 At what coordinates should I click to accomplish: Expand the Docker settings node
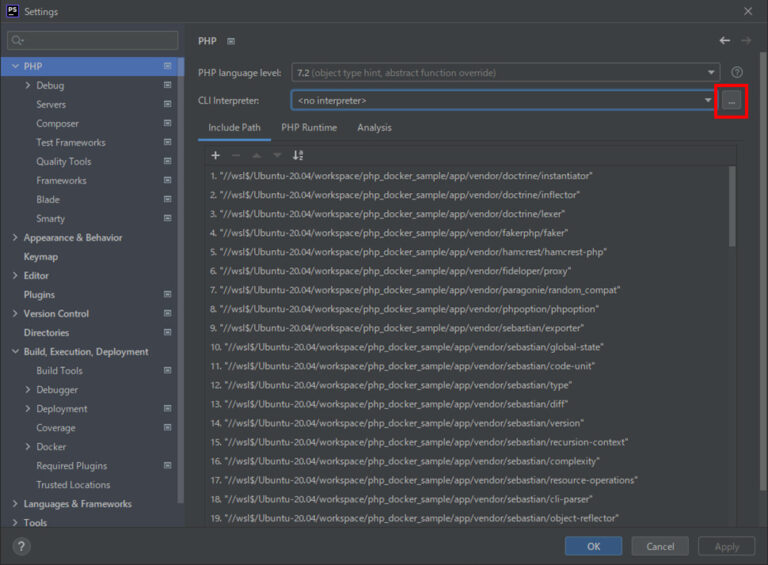(28, 447)
